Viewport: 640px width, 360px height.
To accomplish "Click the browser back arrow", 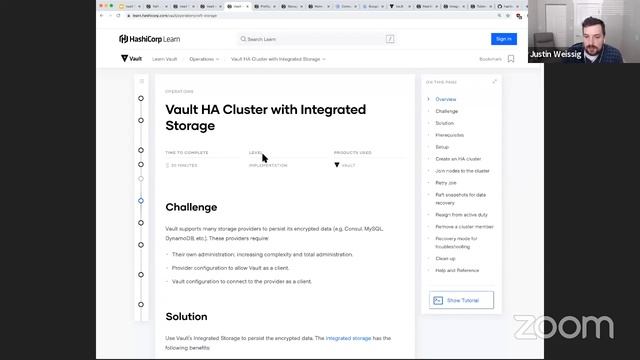I will tap(102, 16).
